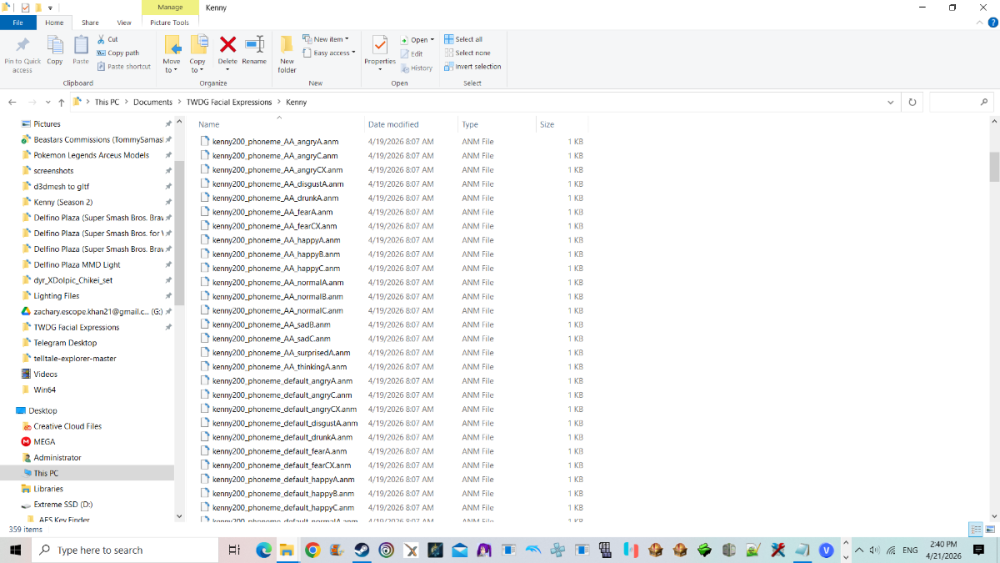The height and width of the screenshot is (563, 1000).
Task: Click Invert selection button
Action: click(x=473, y=66)
